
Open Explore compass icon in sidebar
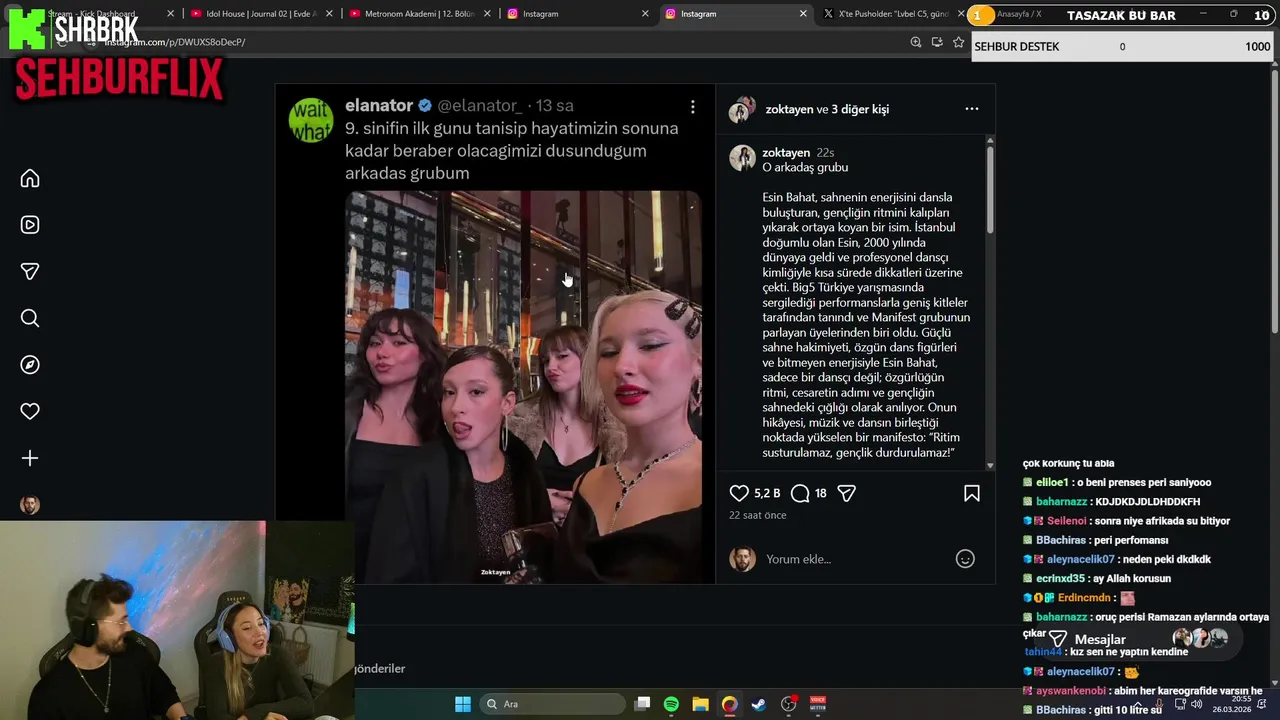(x=30, y=365)
